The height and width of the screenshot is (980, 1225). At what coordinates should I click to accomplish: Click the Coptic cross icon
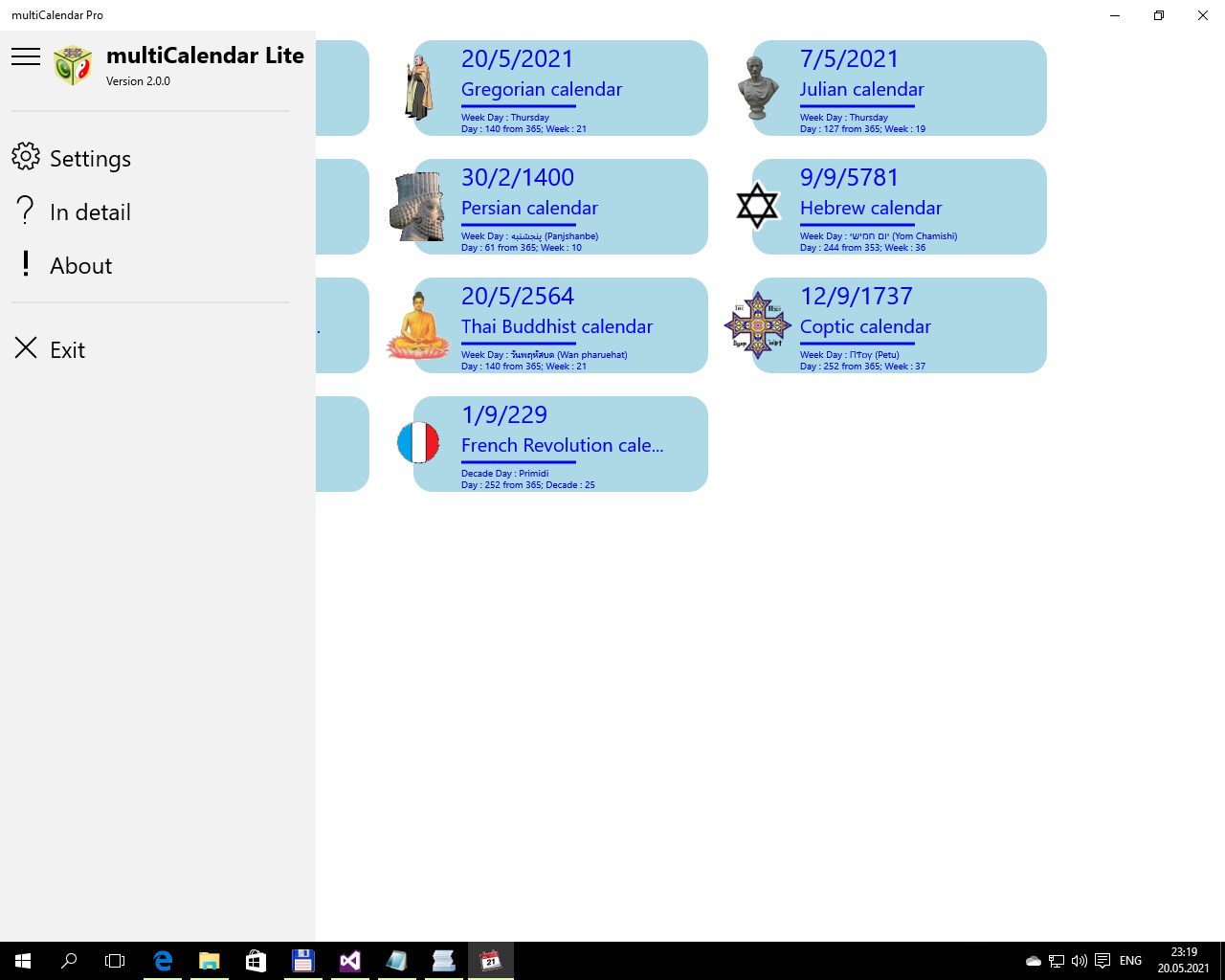(x=758, y=325)
